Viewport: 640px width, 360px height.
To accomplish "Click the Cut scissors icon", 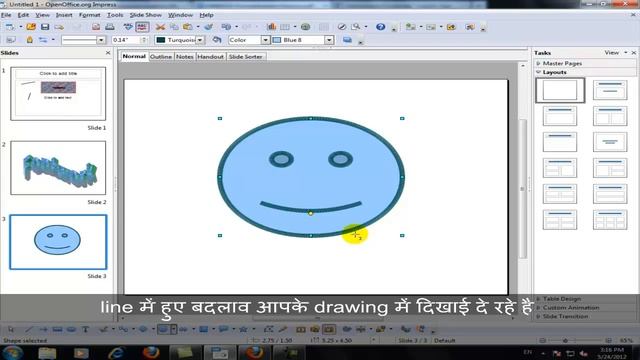I will click(160, 27).
